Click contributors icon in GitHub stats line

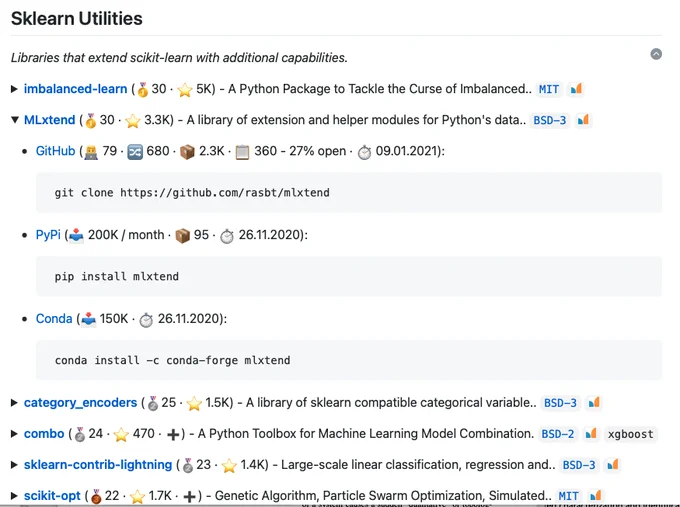click(x=91, y=152)
